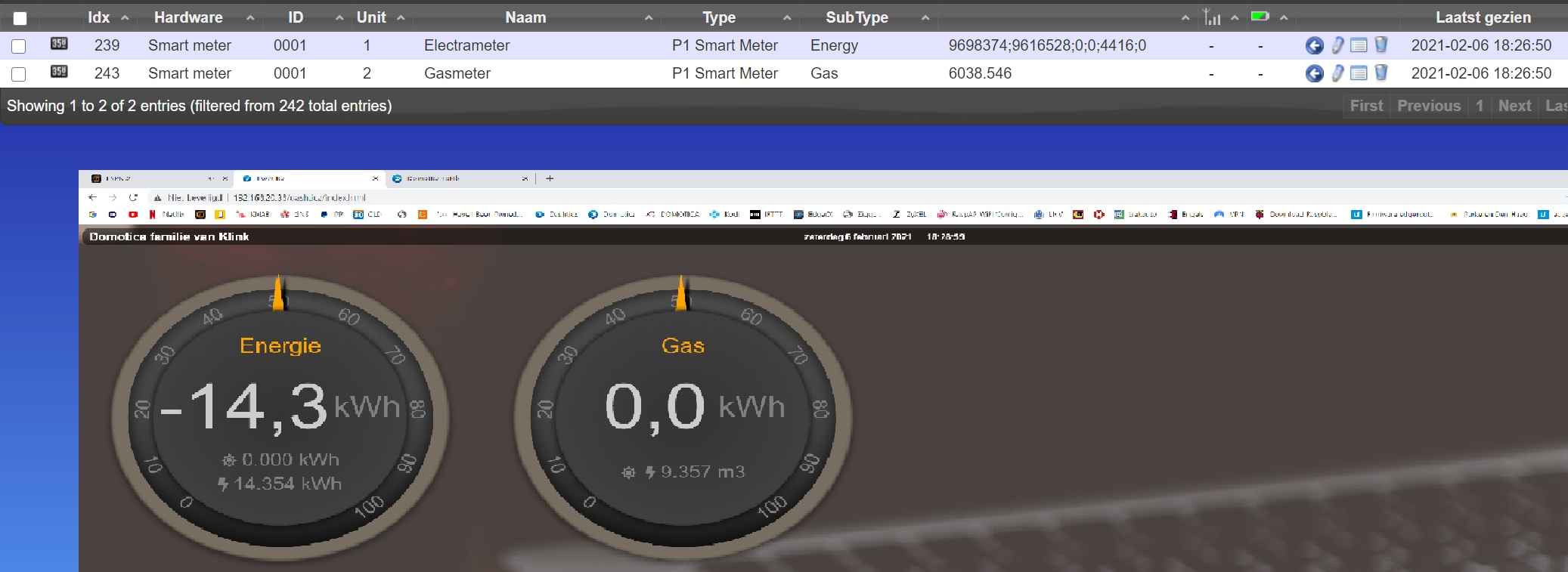This screenshot has height=572, width=1568.
Task: Click the signal strength header icon
Action: tap(1212, 17)
